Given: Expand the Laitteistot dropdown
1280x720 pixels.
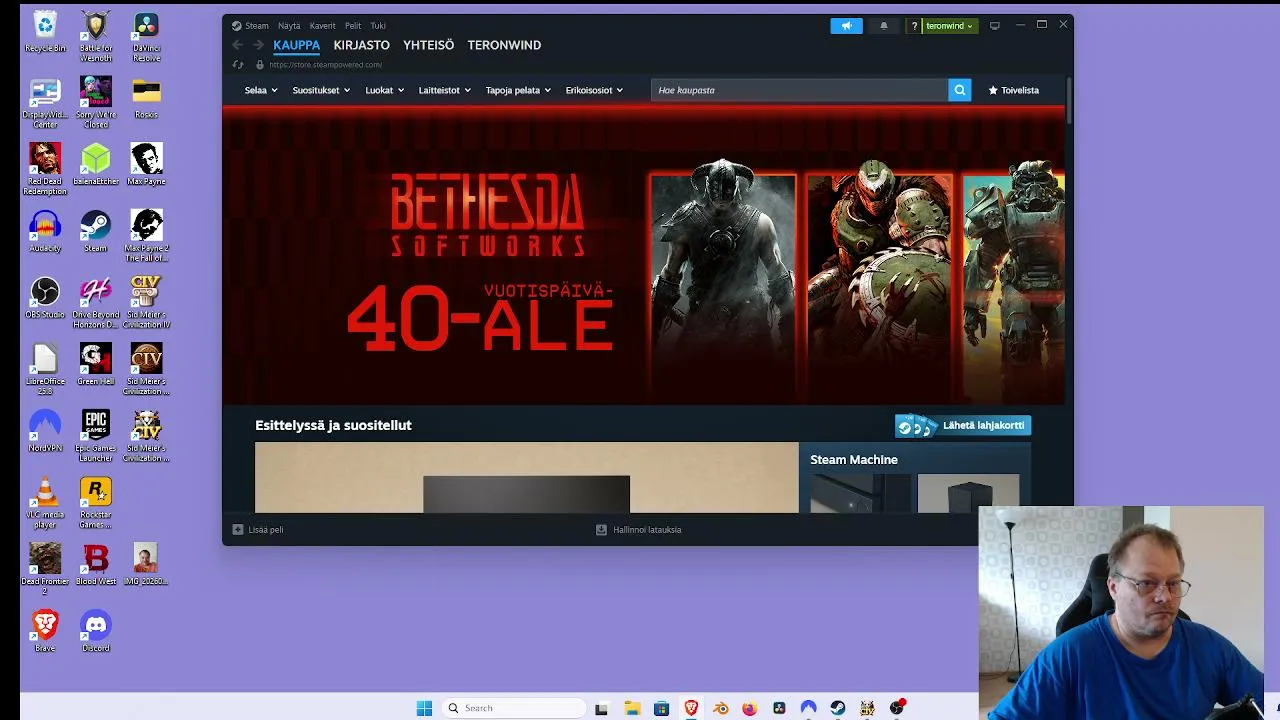Looking at the screenshot, I should (x=445, y=90).
